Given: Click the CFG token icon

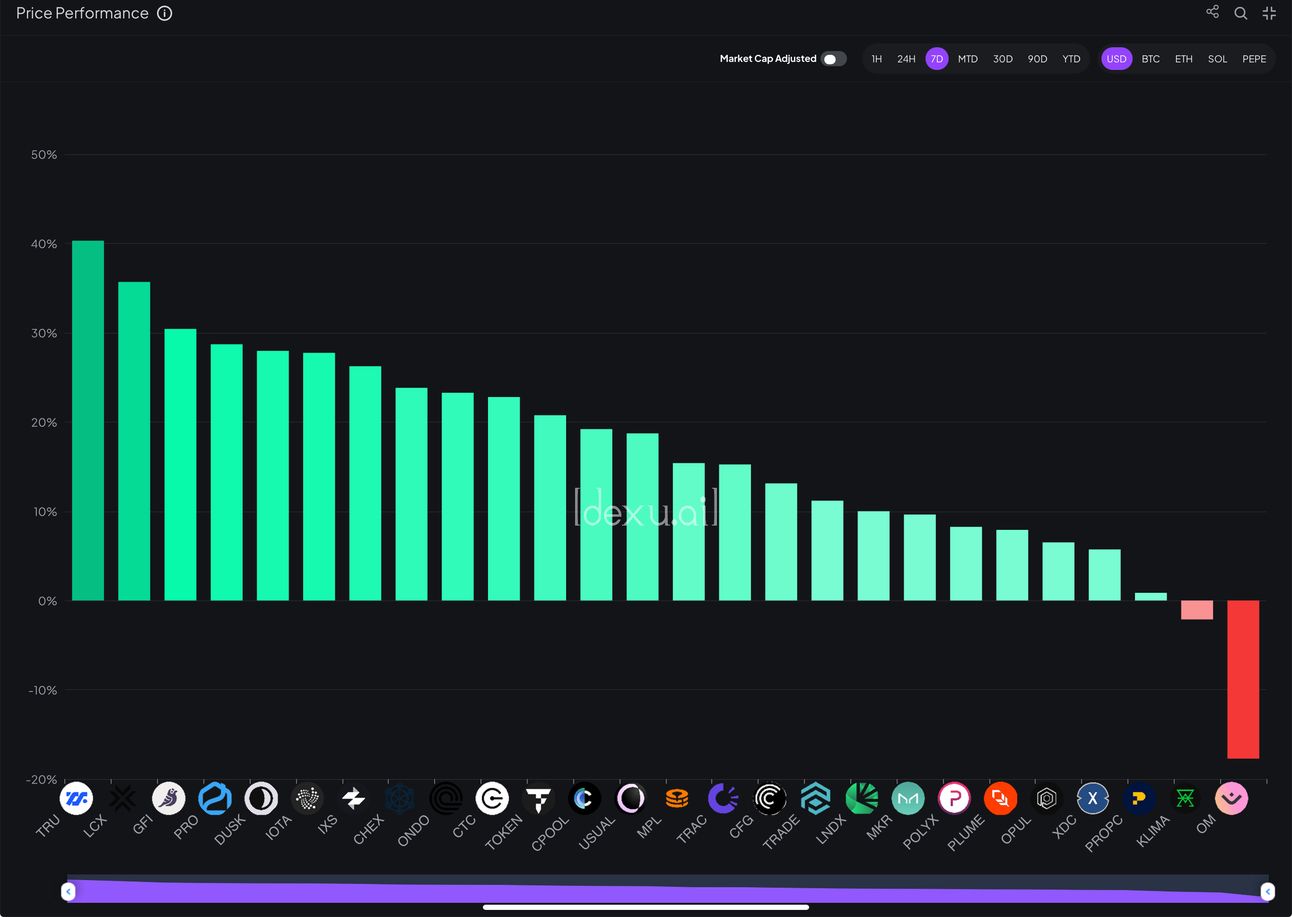Looking at the screenshot, I should [769, 798].
